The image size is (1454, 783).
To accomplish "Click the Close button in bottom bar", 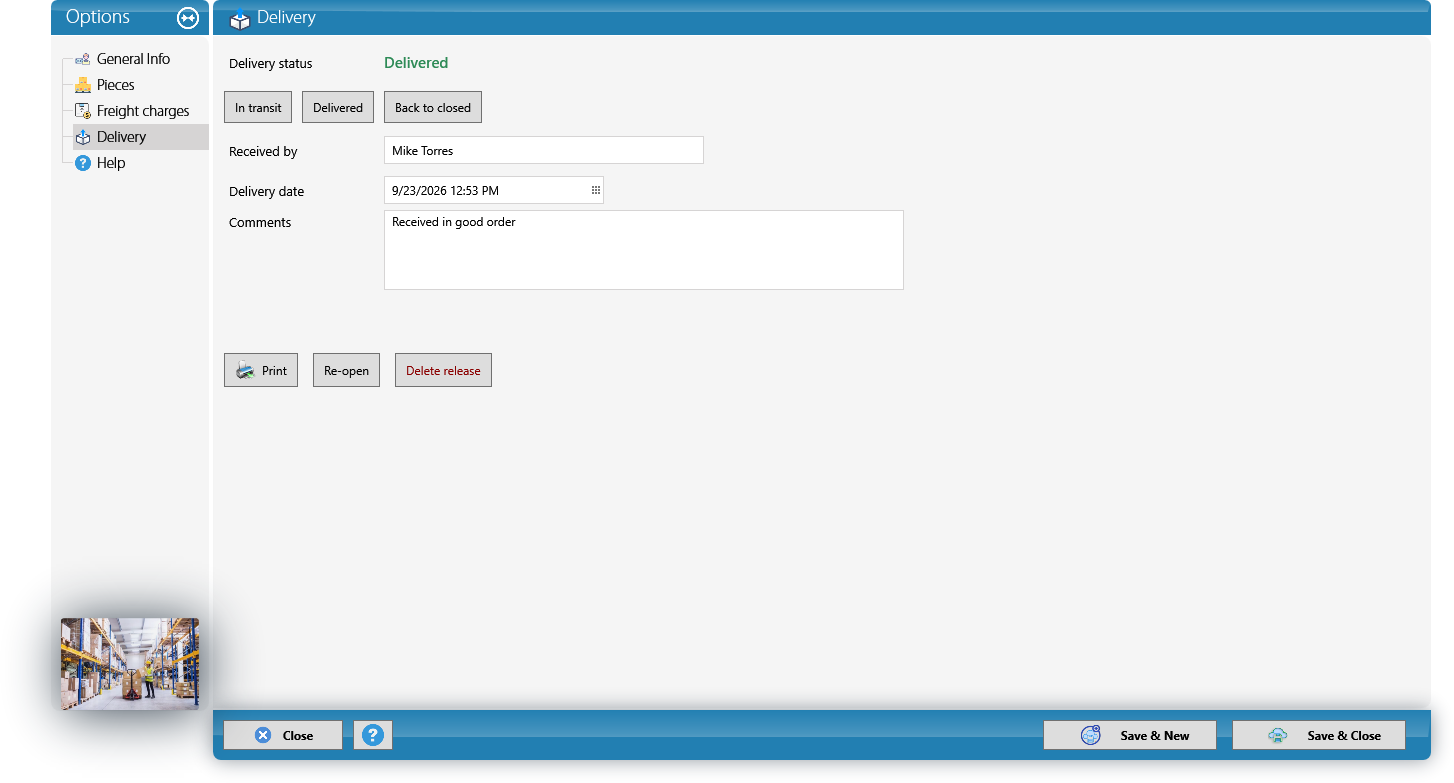I will [283, 735].
